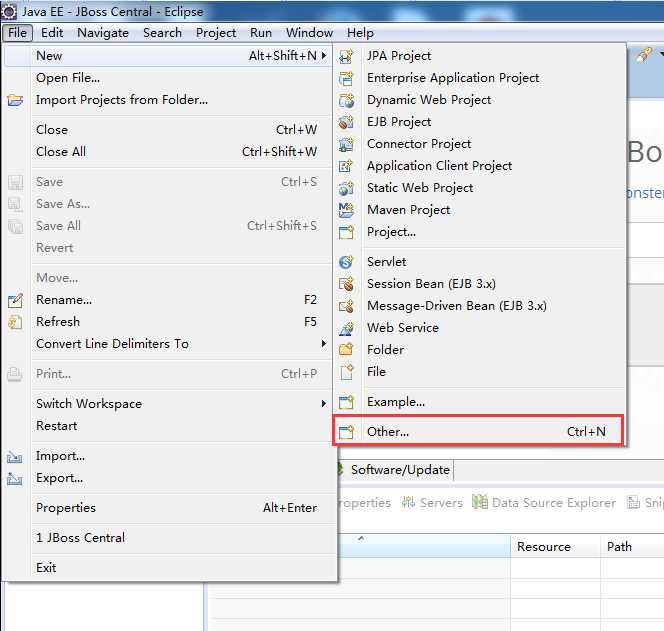Click the Example... wizard icon
Image resolution: width=664 pixels, height=631 pixels.
point(346,402)
